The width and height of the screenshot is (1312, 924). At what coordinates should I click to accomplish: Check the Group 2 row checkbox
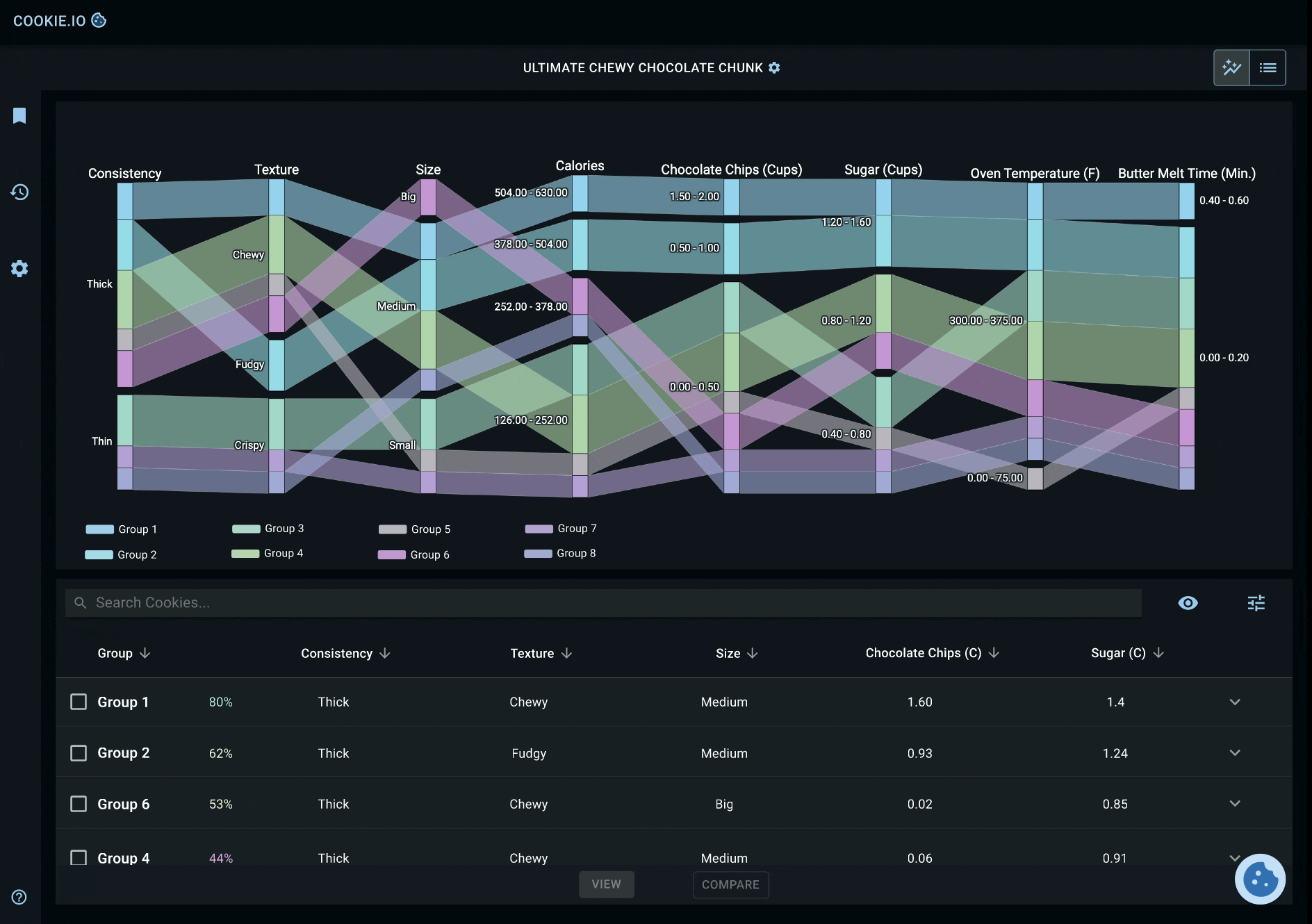[x=79, y=753]
